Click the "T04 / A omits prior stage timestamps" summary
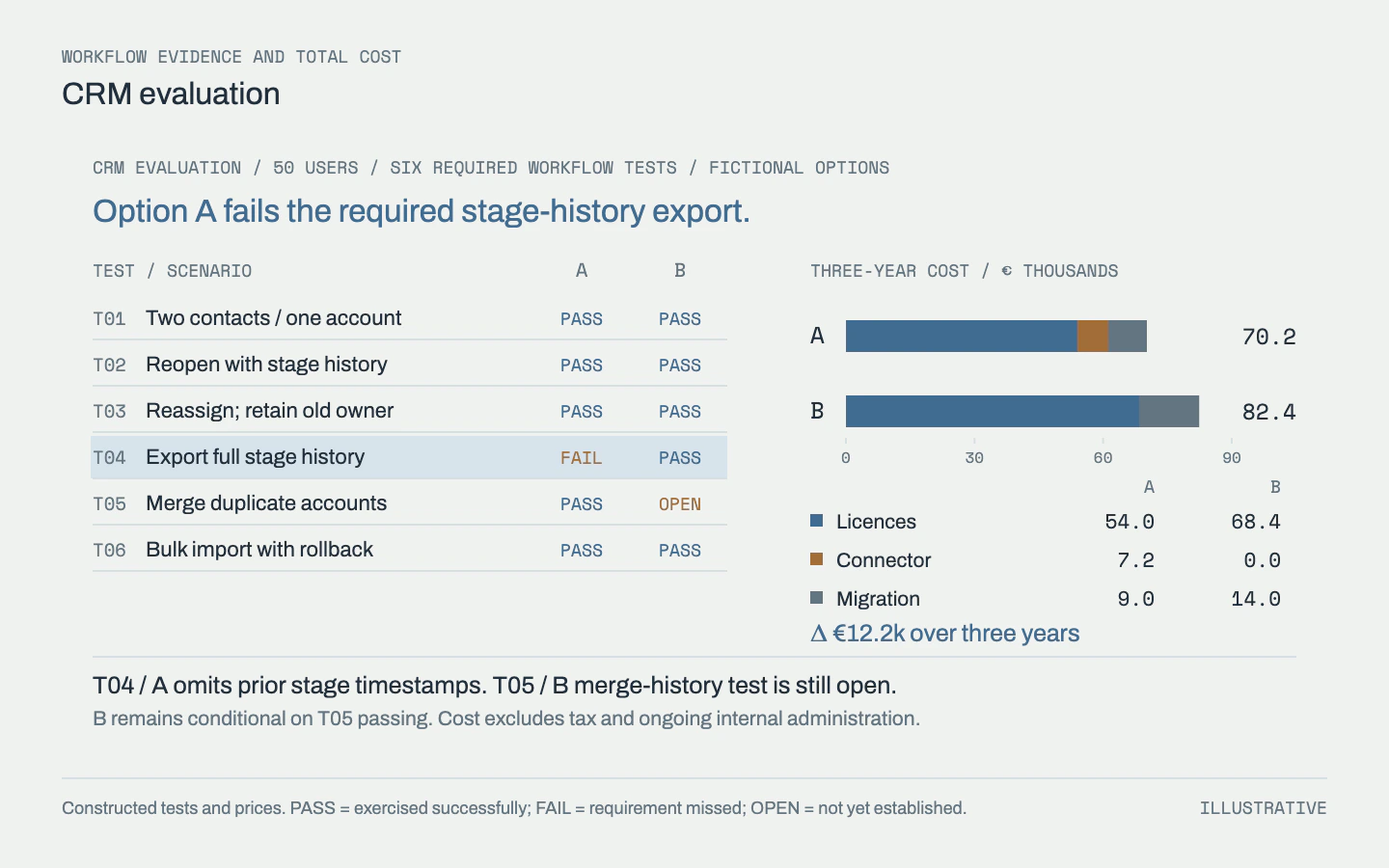Image resolution: width=1389 pixels, height=868 pixels. pyautogui.click(x=495, y=686)
